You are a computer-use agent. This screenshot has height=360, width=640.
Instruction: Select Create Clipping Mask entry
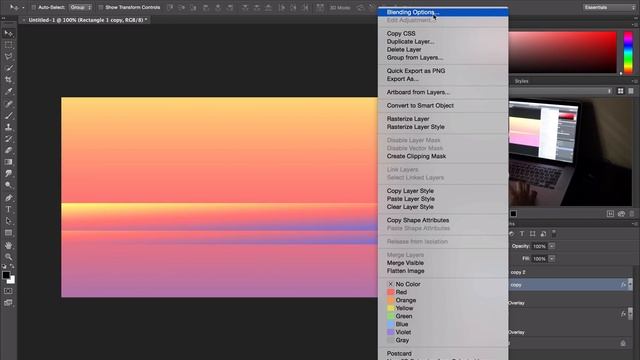(443, 156)
